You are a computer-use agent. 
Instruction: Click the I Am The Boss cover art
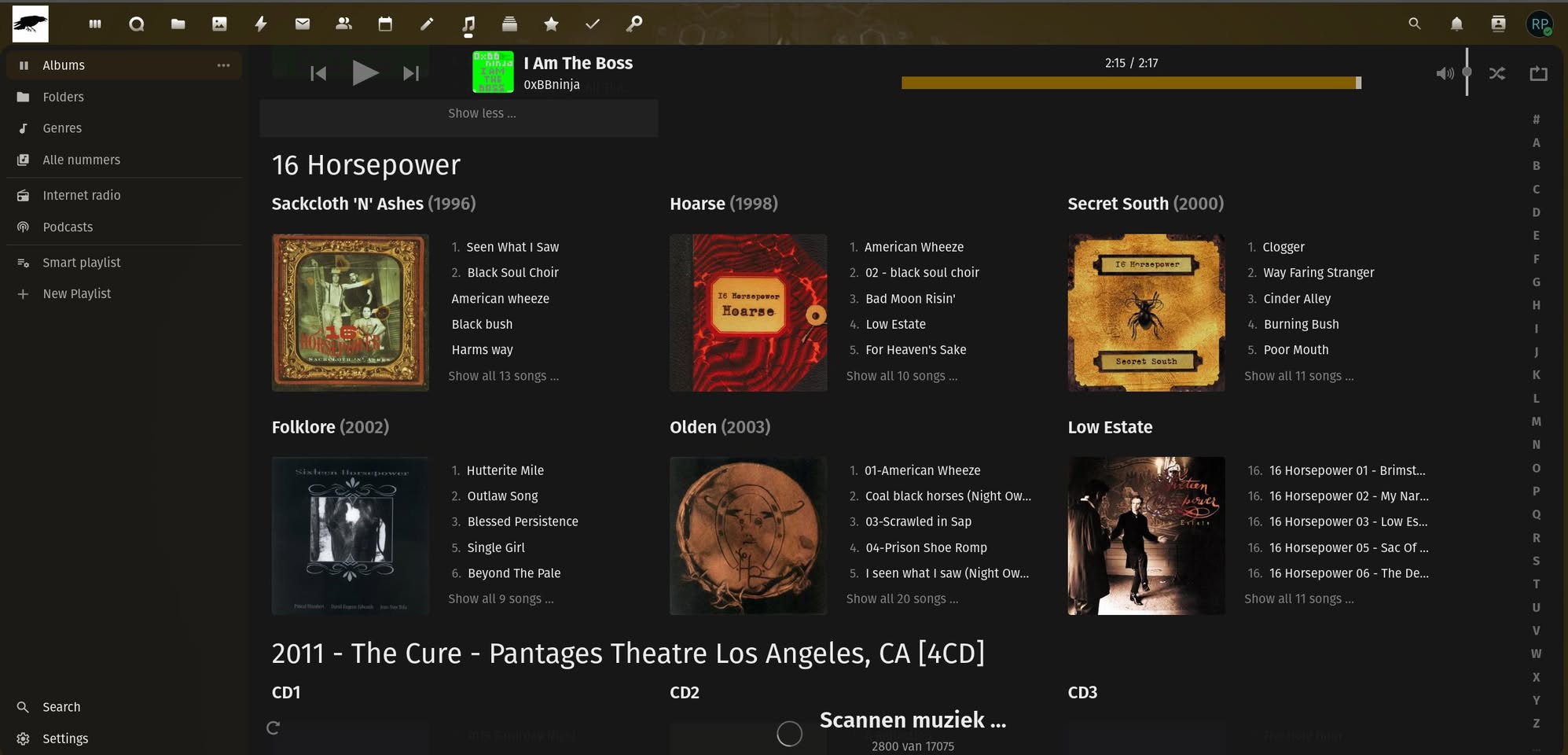tap(493, 72)
